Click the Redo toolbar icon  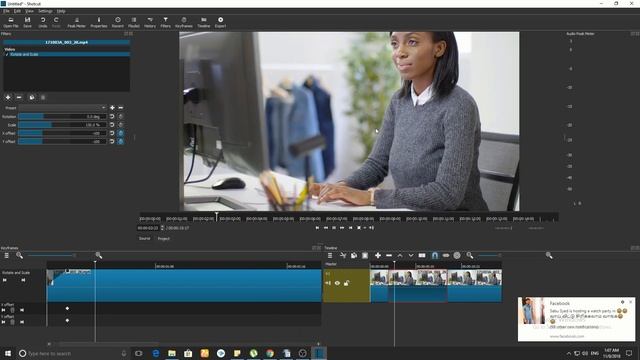click(x=56, y=22)
